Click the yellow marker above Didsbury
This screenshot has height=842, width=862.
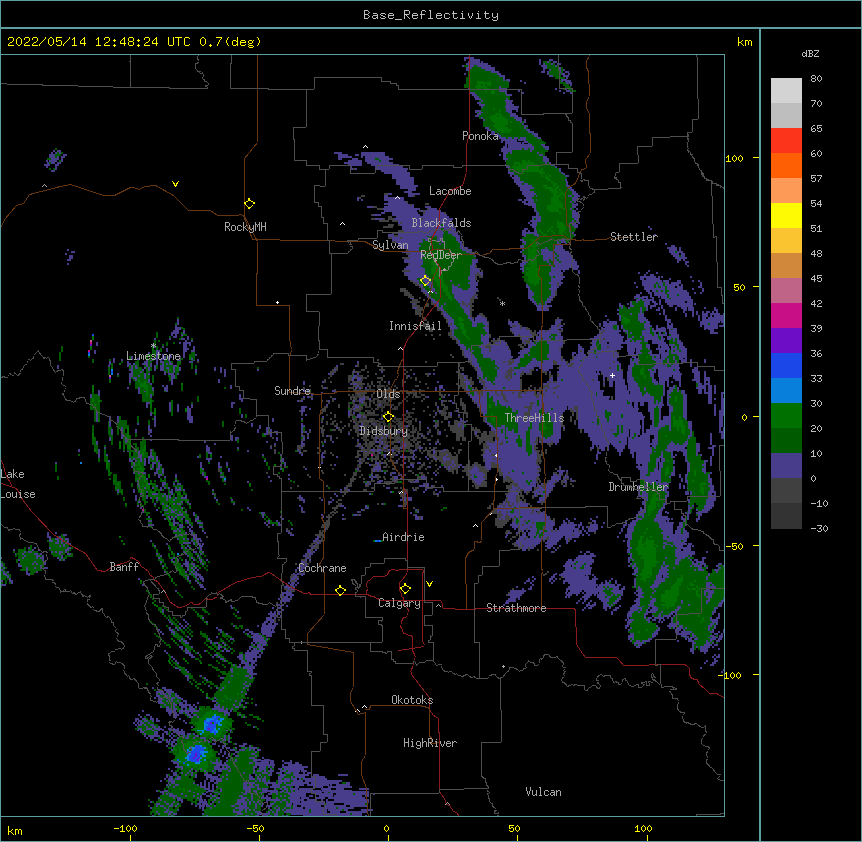coord(388,417)
